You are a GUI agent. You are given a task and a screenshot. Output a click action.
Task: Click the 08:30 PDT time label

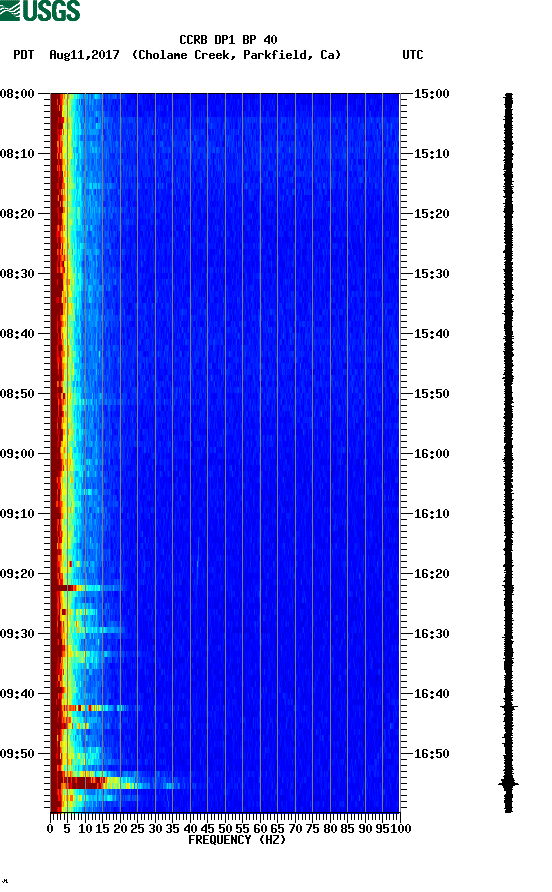click(18, 274)
